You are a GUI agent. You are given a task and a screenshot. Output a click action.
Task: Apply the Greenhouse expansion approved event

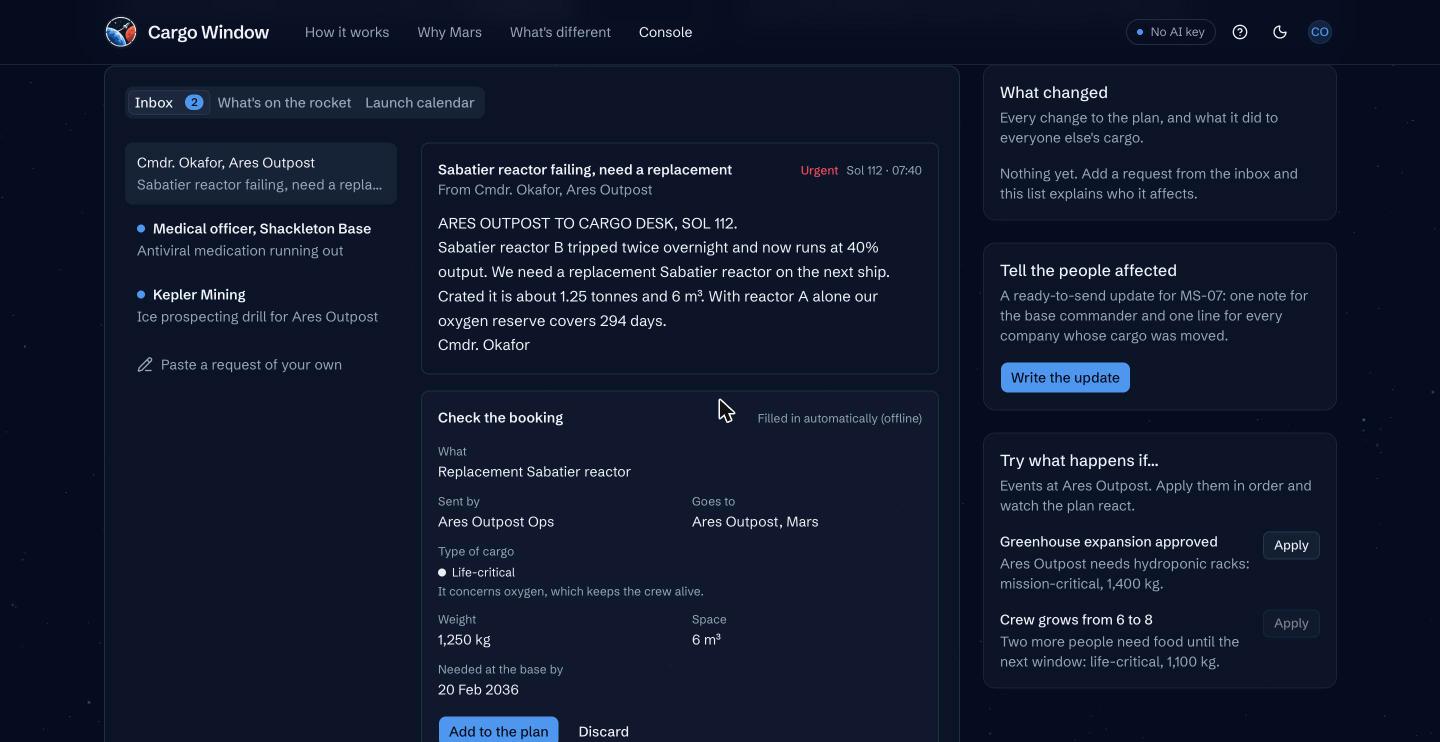point(1291,545)
